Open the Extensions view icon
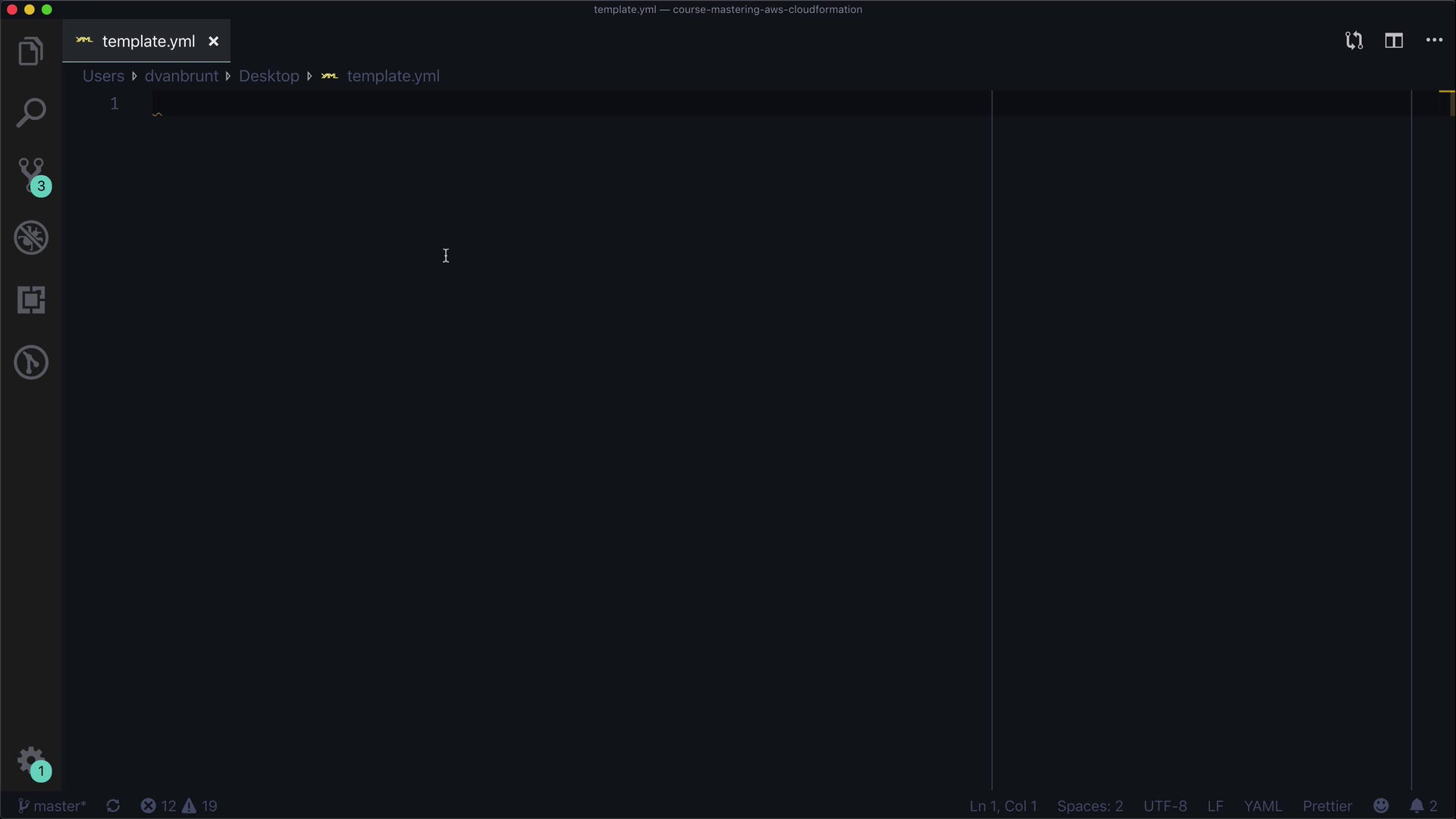 [31, 300]
